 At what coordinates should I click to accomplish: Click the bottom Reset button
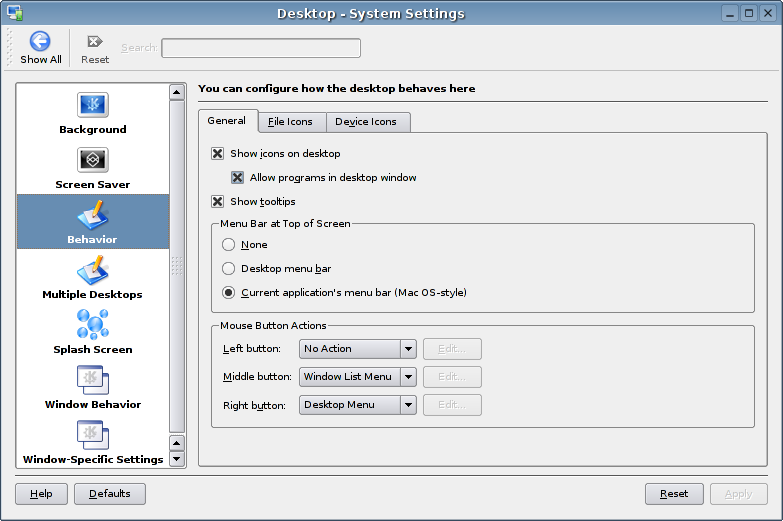[674, 494]
